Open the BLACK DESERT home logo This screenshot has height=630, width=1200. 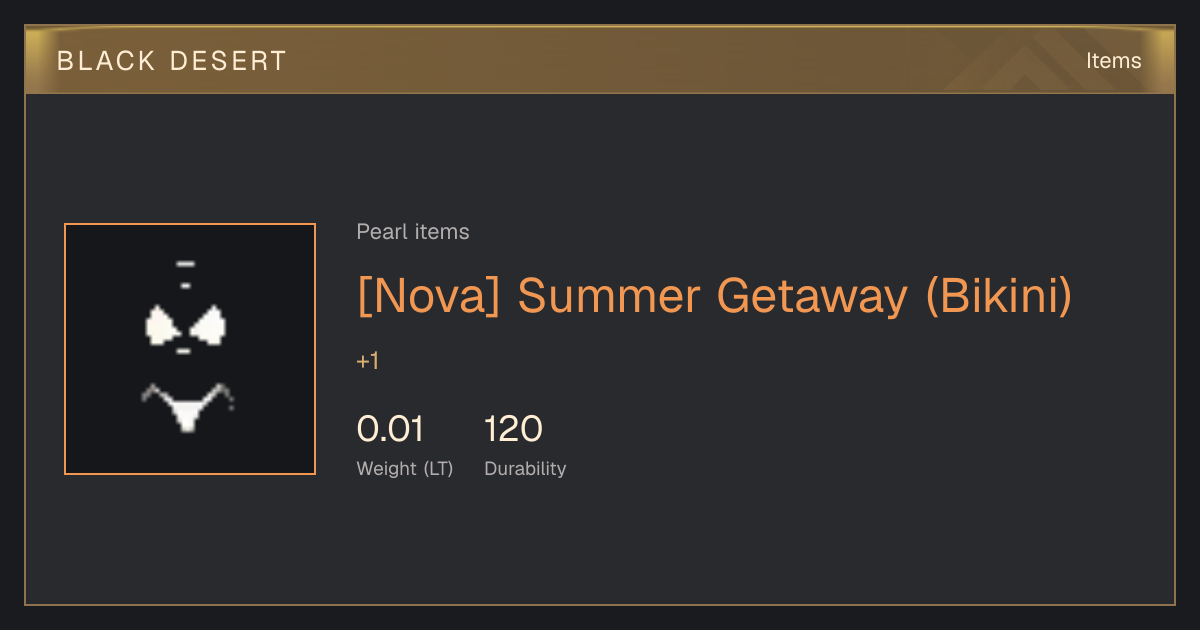(x=172, y=61)
